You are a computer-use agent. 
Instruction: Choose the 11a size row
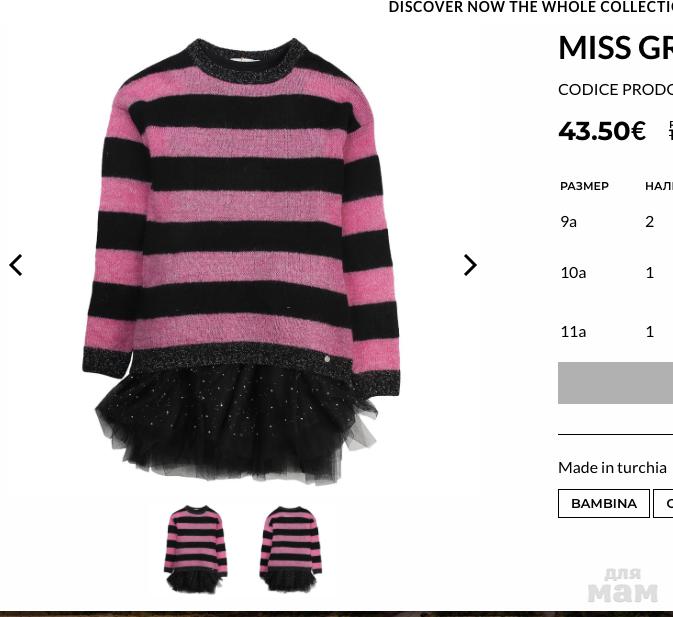(x=616, y=332)
